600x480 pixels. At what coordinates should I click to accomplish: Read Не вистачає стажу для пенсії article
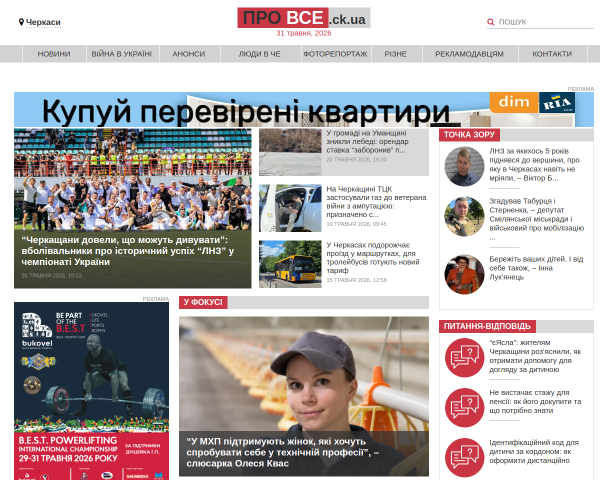535,402
